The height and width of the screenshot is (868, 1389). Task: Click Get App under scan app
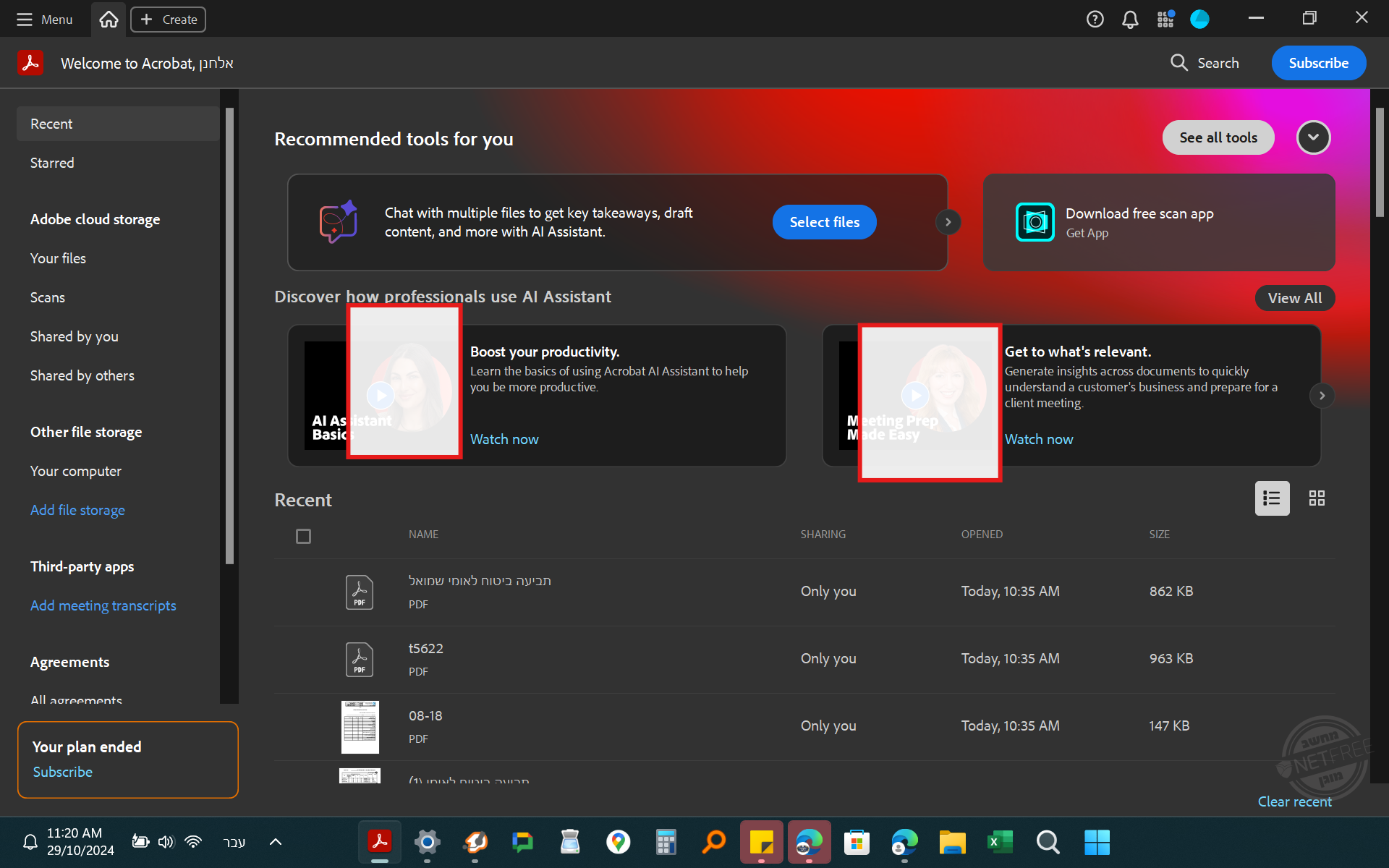1087,233
